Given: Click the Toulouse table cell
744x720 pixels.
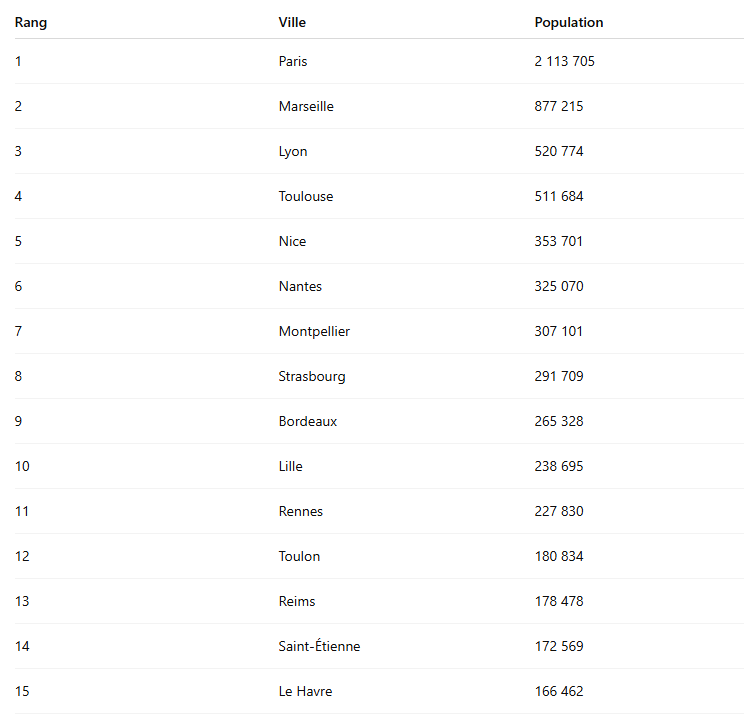Looking at the screenshot, I should tap(306, 196).
